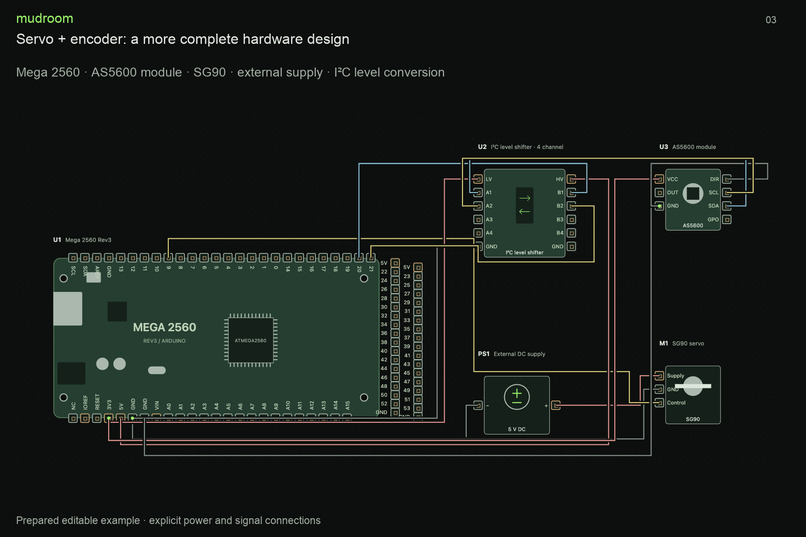Click the pin 23 pad on the double header
806x537 pixels.
(418, 276)
